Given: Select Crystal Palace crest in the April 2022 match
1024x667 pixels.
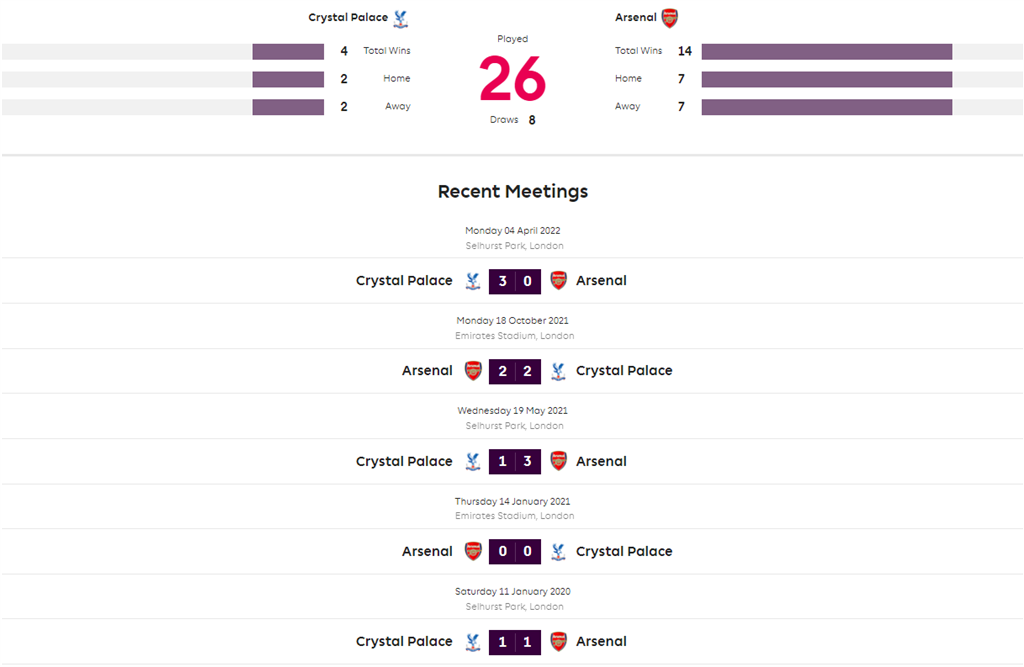Looking at the screenshot, I should coord(473,281).
